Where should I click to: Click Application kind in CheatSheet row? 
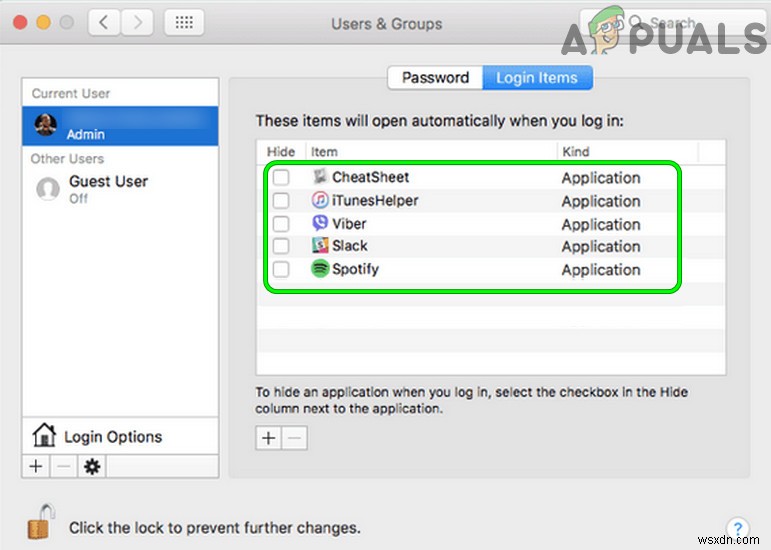tap(601, 178)
